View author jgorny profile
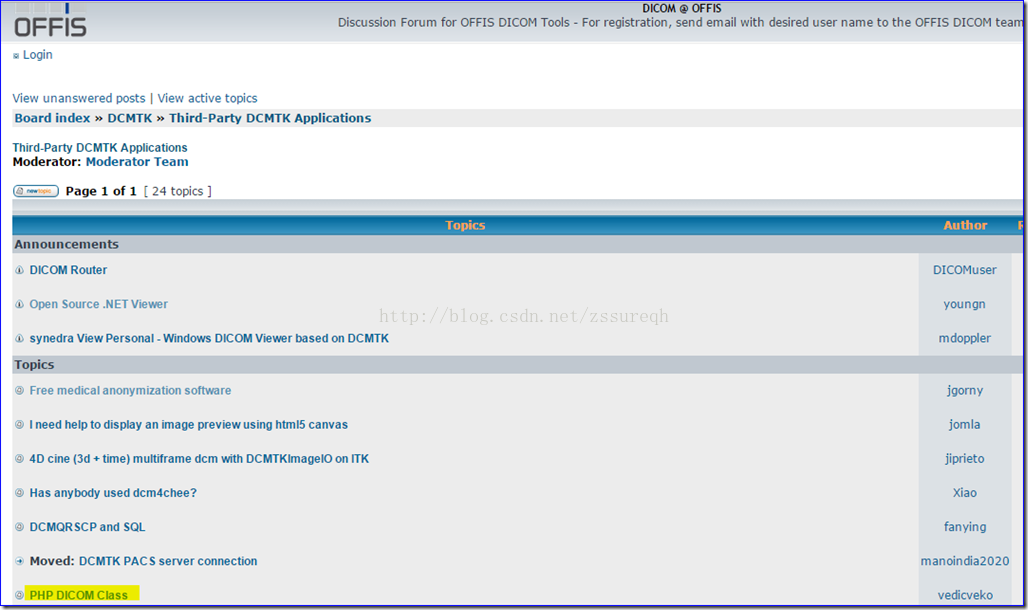1028x610 pixels. 964,390
